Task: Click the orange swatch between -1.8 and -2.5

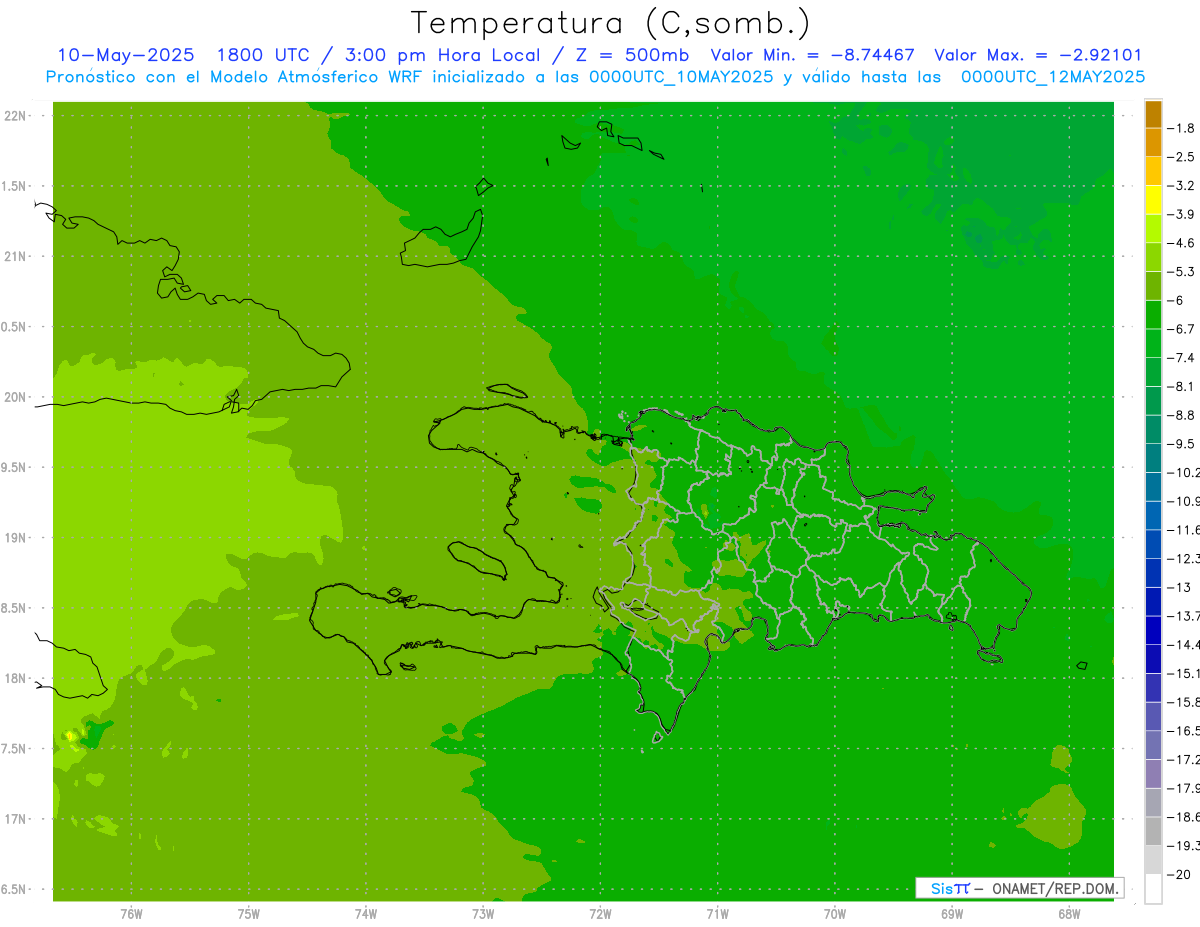Action: click(1153, 143)
